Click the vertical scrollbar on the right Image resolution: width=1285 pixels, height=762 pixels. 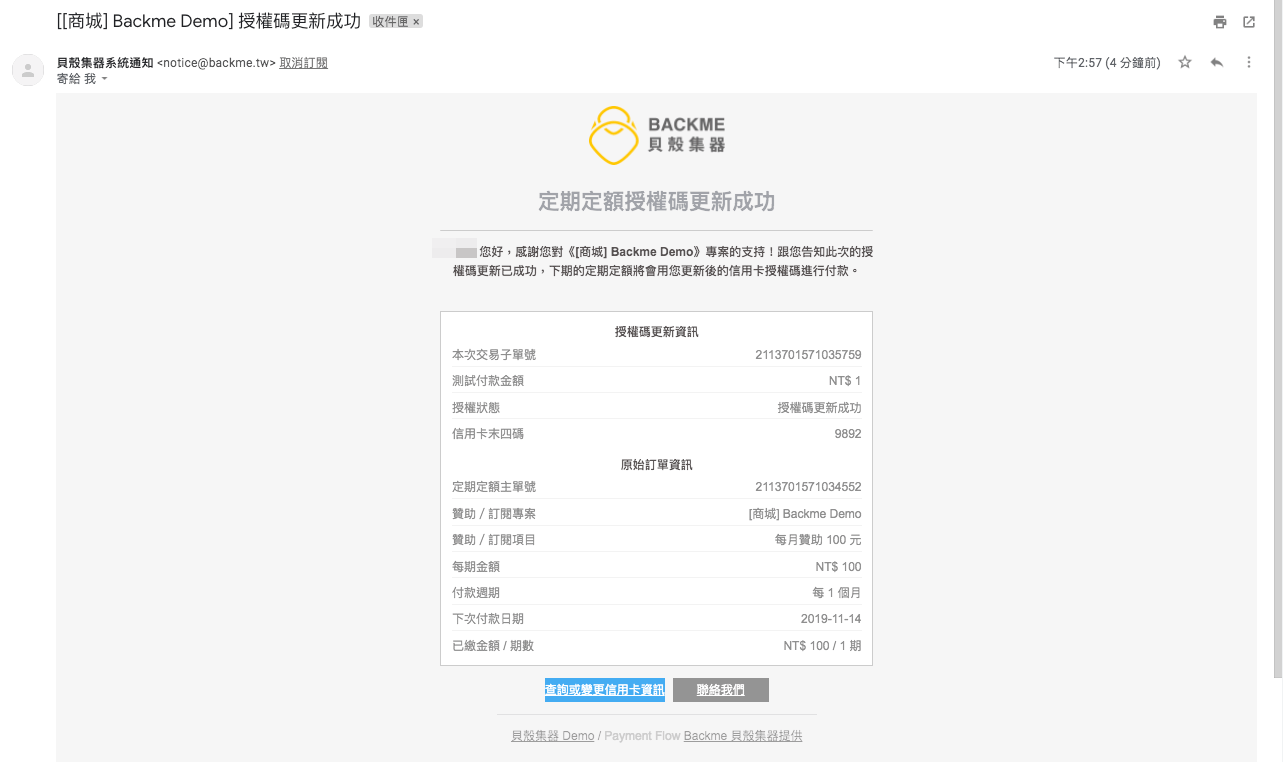(1279, 338)
